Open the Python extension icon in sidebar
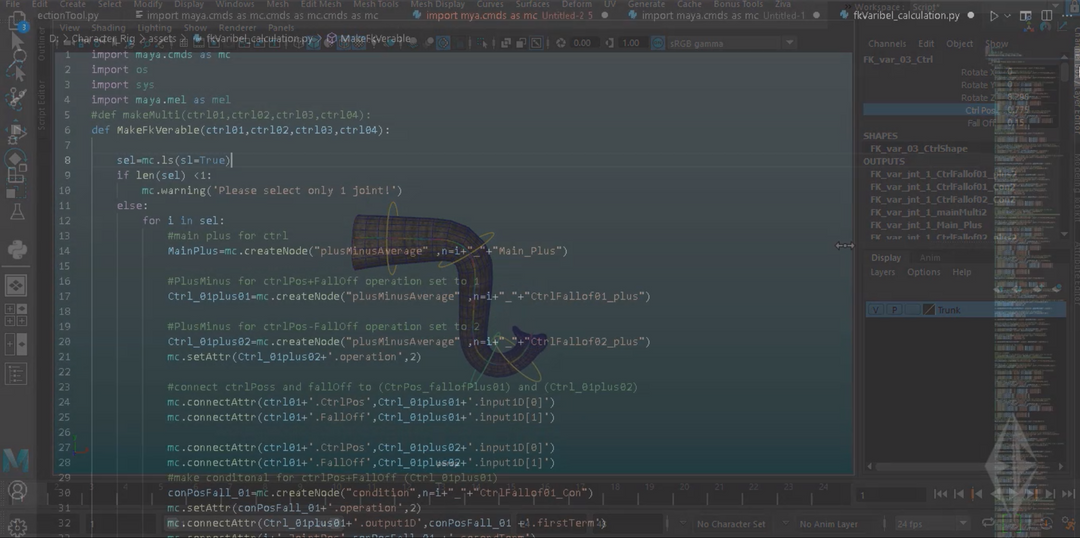Screen dimensions: 1080x538 pos(17,249)
